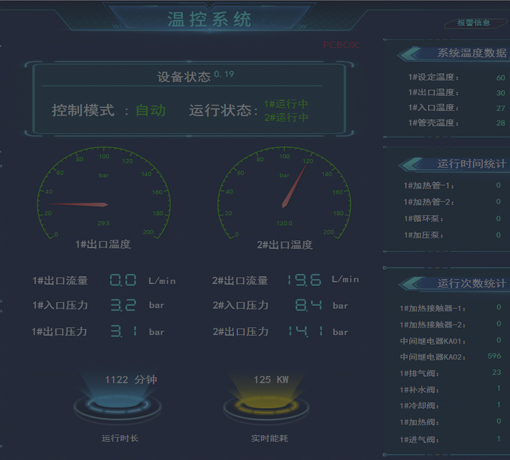The image size is (510, 460).
Task: Click the 2#运行中 status text
Action: 286,117
